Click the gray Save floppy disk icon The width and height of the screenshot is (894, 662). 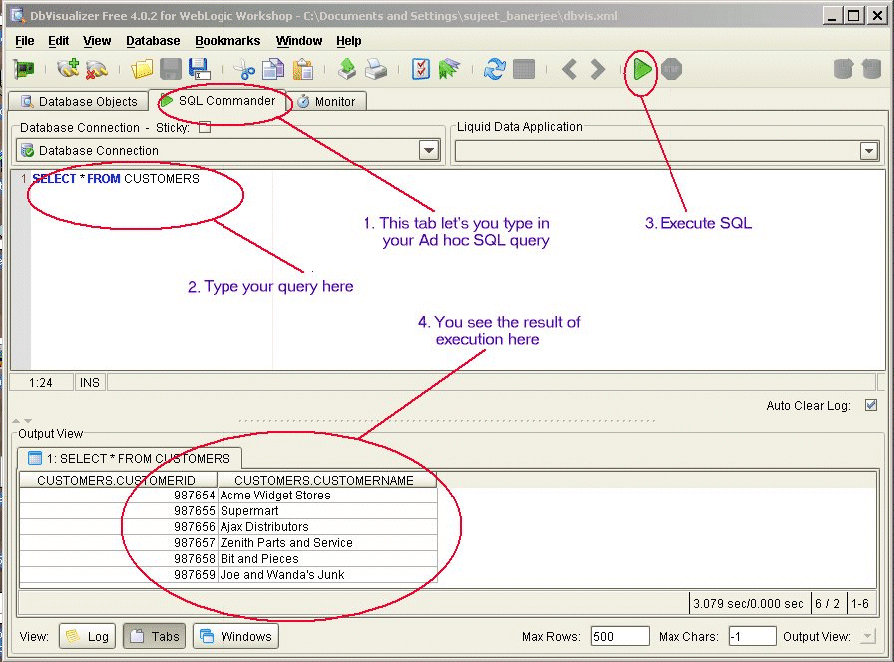coord(170,70)
